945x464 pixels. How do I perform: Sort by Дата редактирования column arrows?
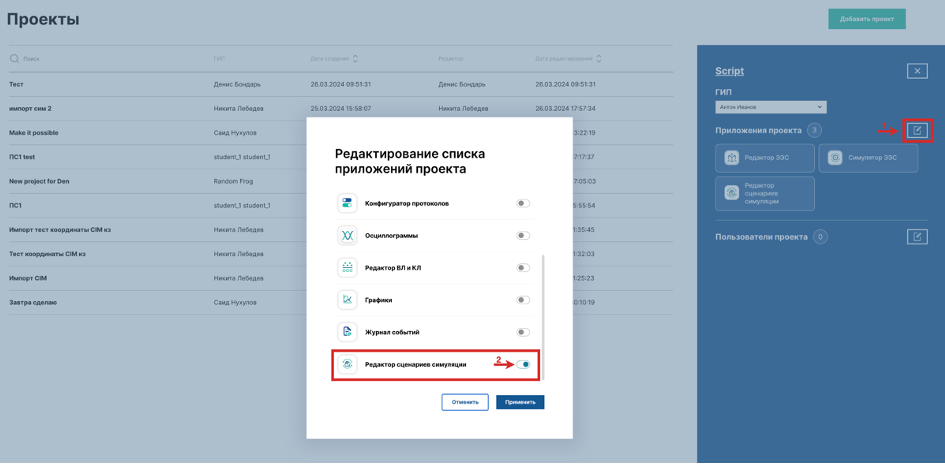(599, 59)
